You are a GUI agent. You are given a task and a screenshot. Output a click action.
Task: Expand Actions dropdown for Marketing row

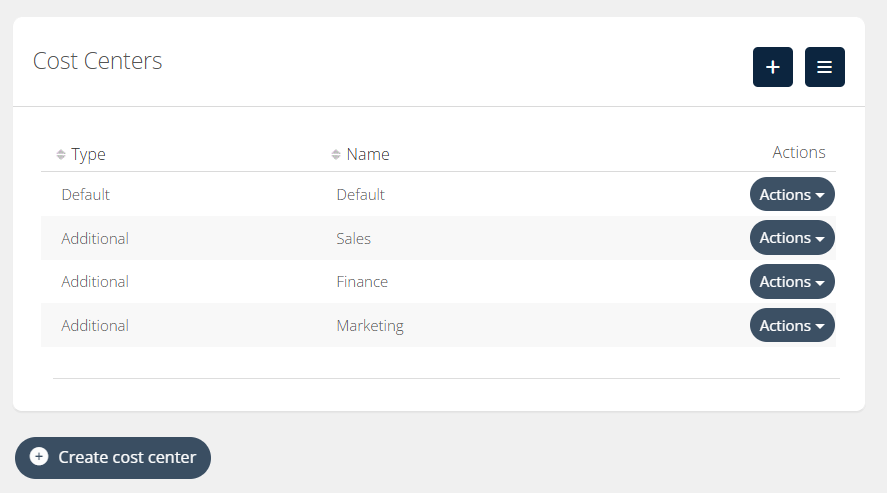coord(791,326)
